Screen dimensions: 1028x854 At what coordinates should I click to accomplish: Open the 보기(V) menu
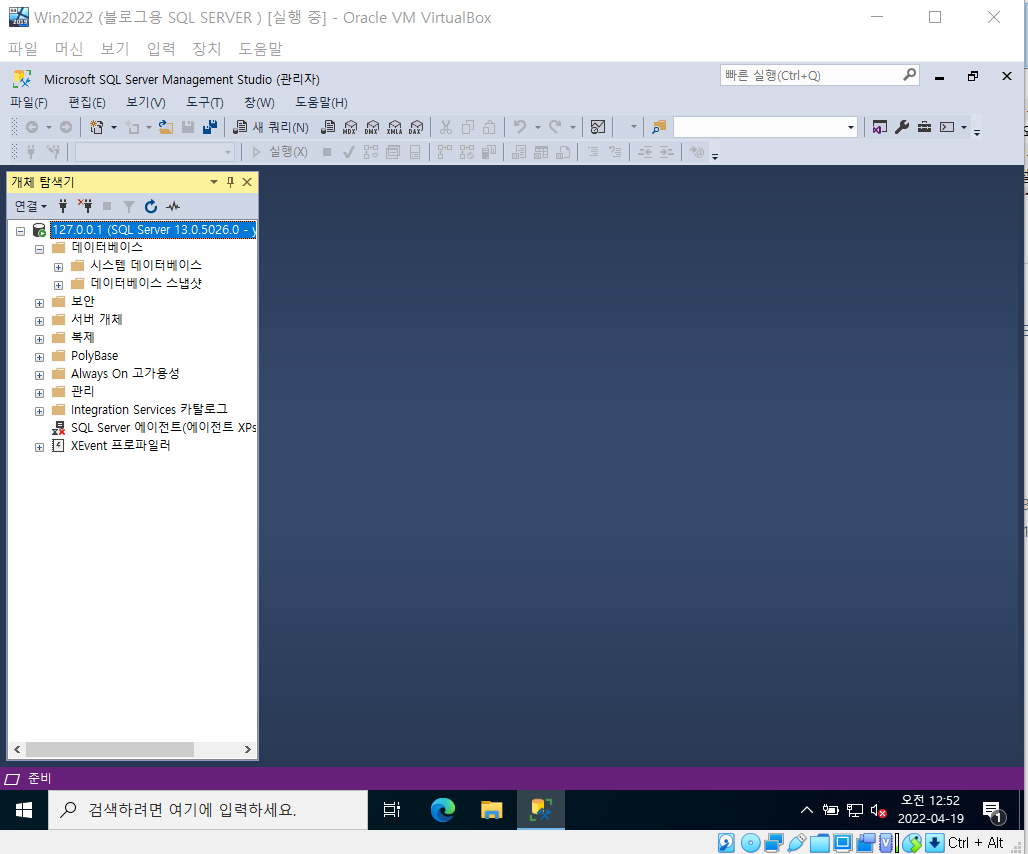pos(146,103)
